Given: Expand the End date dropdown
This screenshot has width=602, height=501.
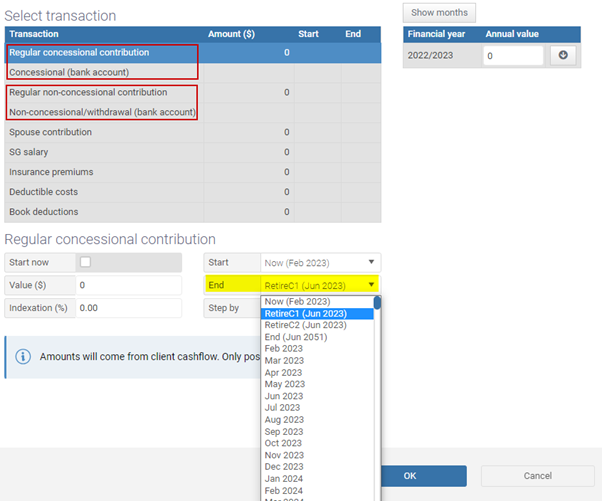Looking at the screenshot, I should (320, 285).
